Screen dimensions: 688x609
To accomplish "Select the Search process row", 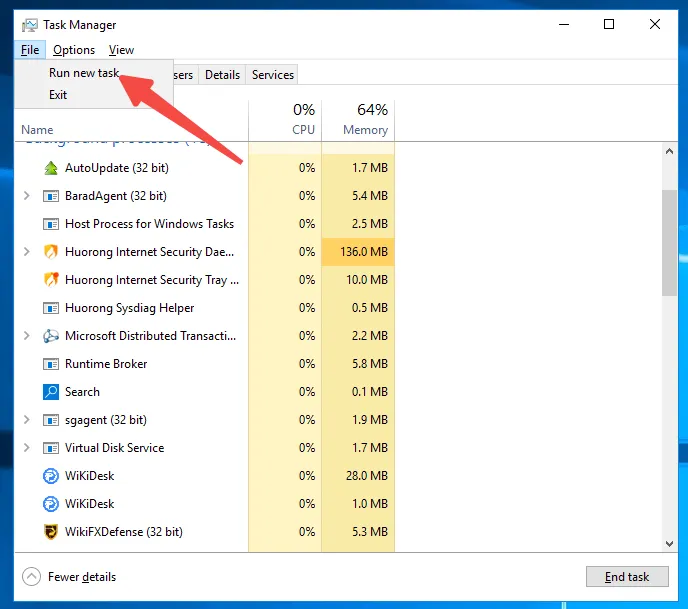I will click(204, 392).
